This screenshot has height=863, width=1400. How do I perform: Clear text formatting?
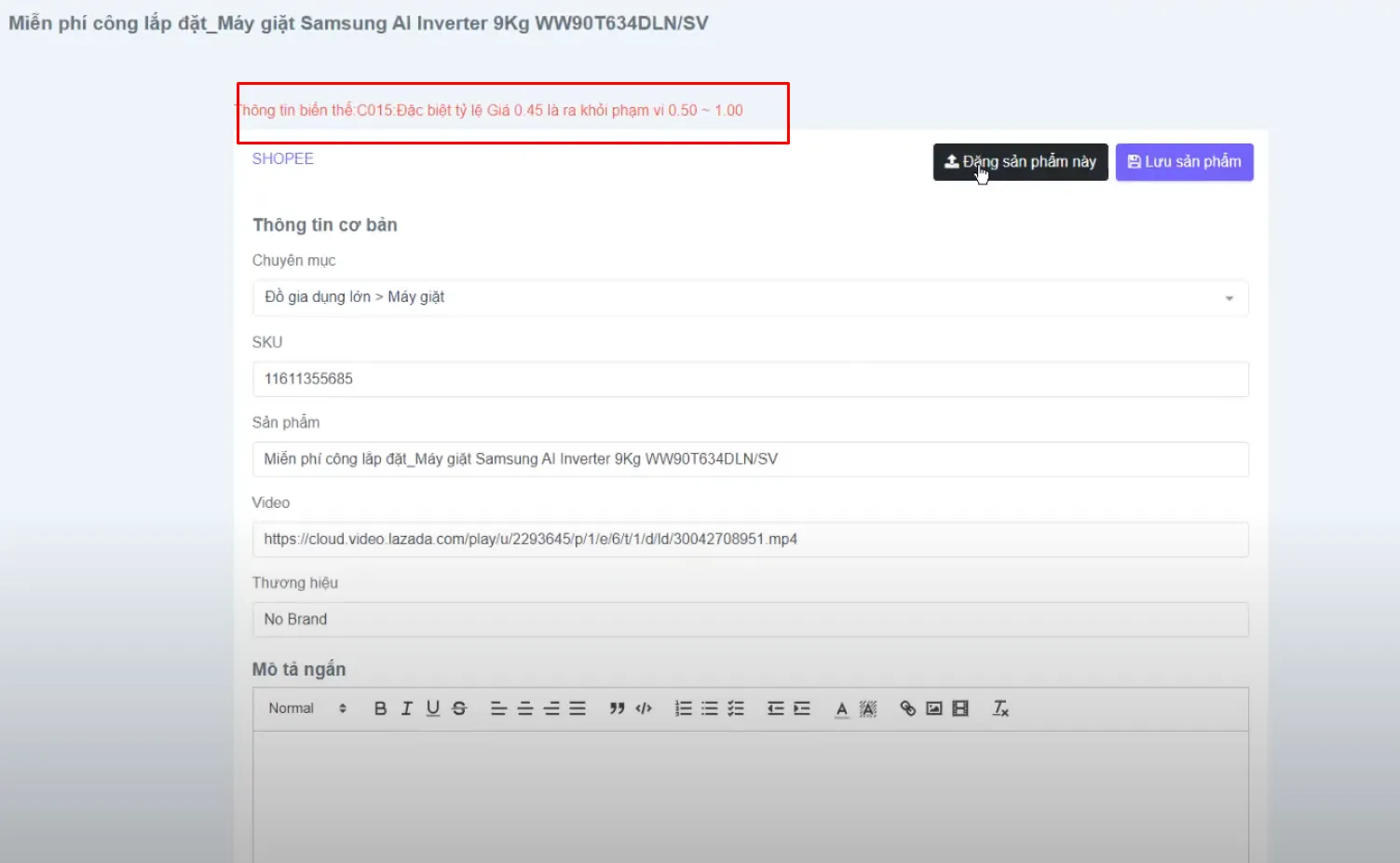pyautogui.click(x=1000, y=709)
